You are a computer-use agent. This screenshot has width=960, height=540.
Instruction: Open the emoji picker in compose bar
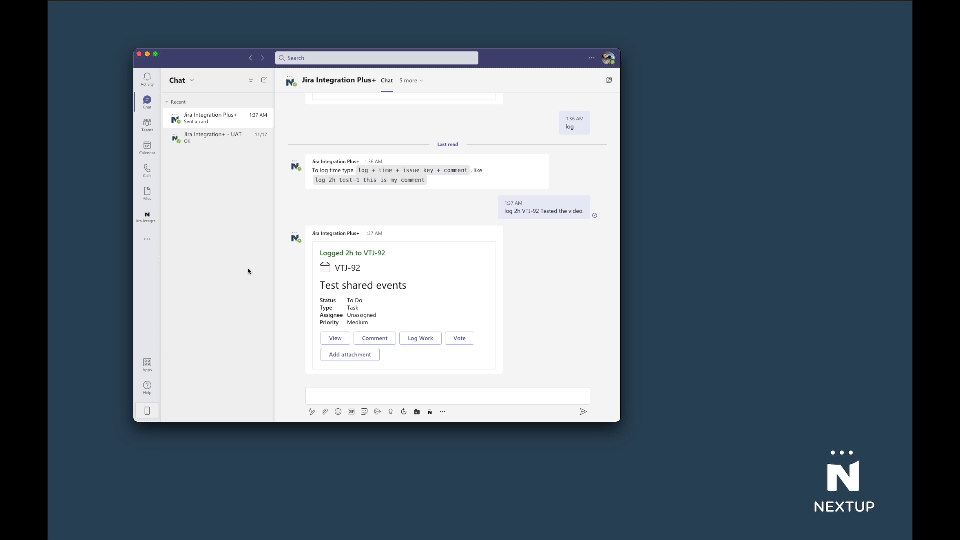pos(338,411)
